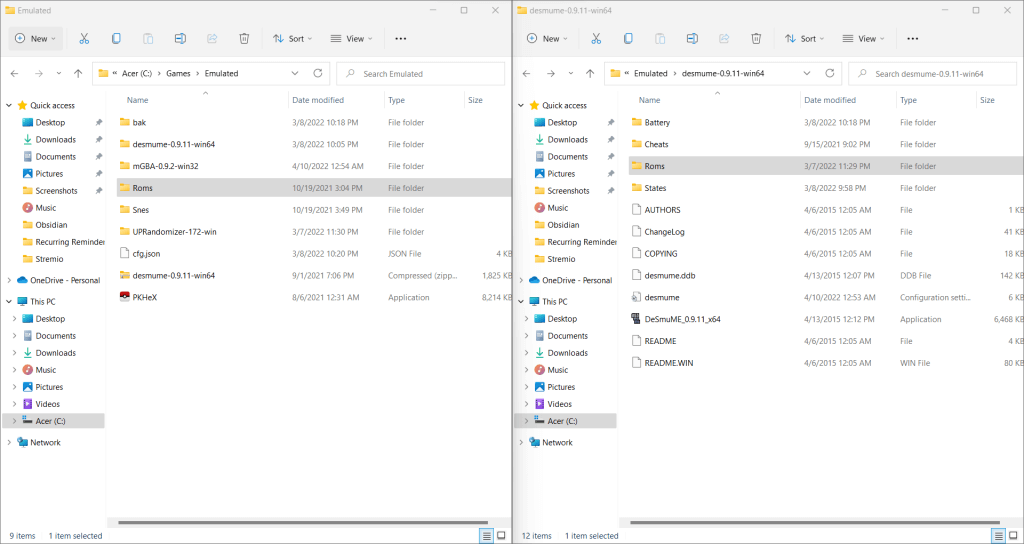Go up one folder level in the desmume window
Image resolution: width=1024 pixels, height=544 pixels.
tap(590, 74)
